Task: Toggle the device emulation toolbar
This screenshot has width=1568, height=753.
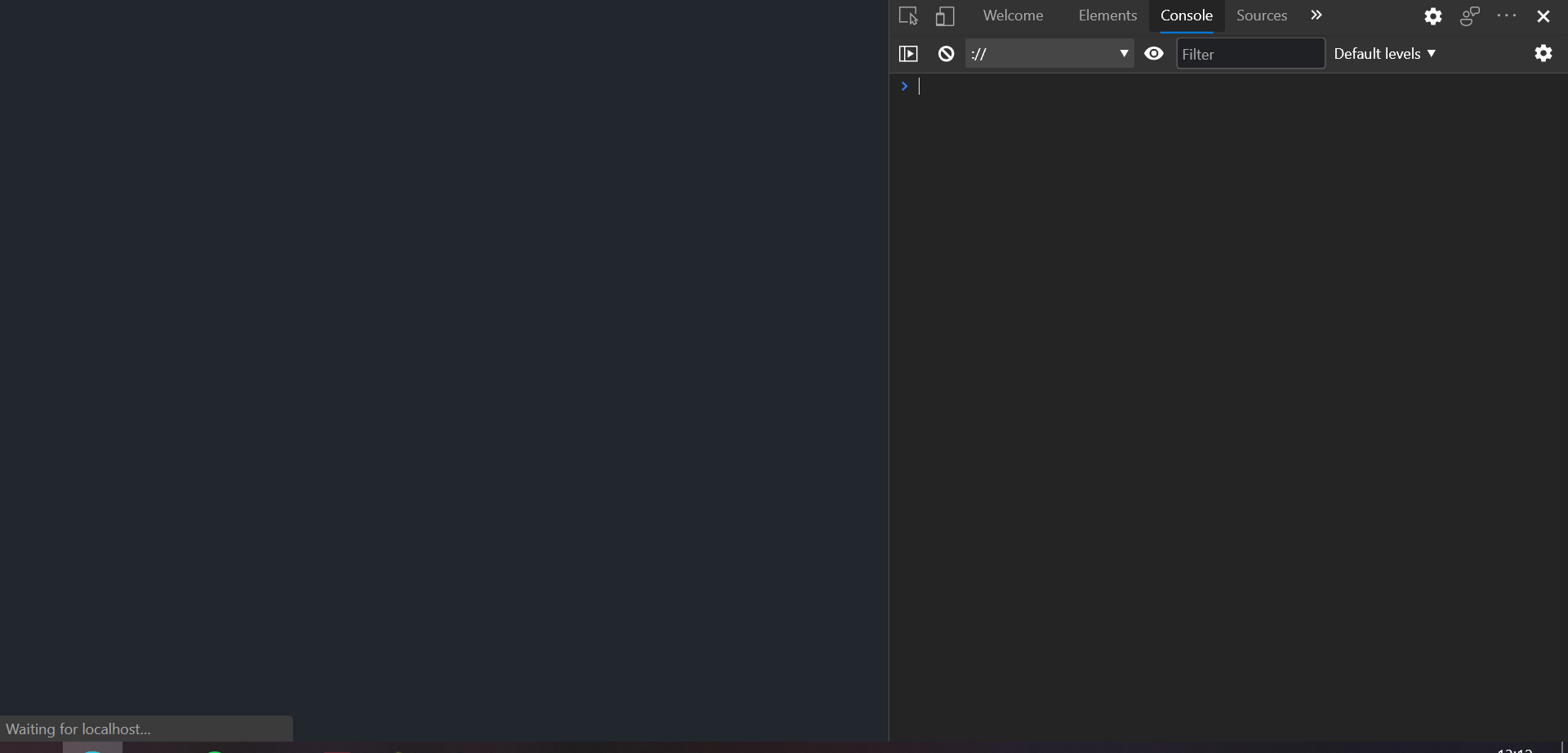Action: pyautogui.click(x=944, y=16)
